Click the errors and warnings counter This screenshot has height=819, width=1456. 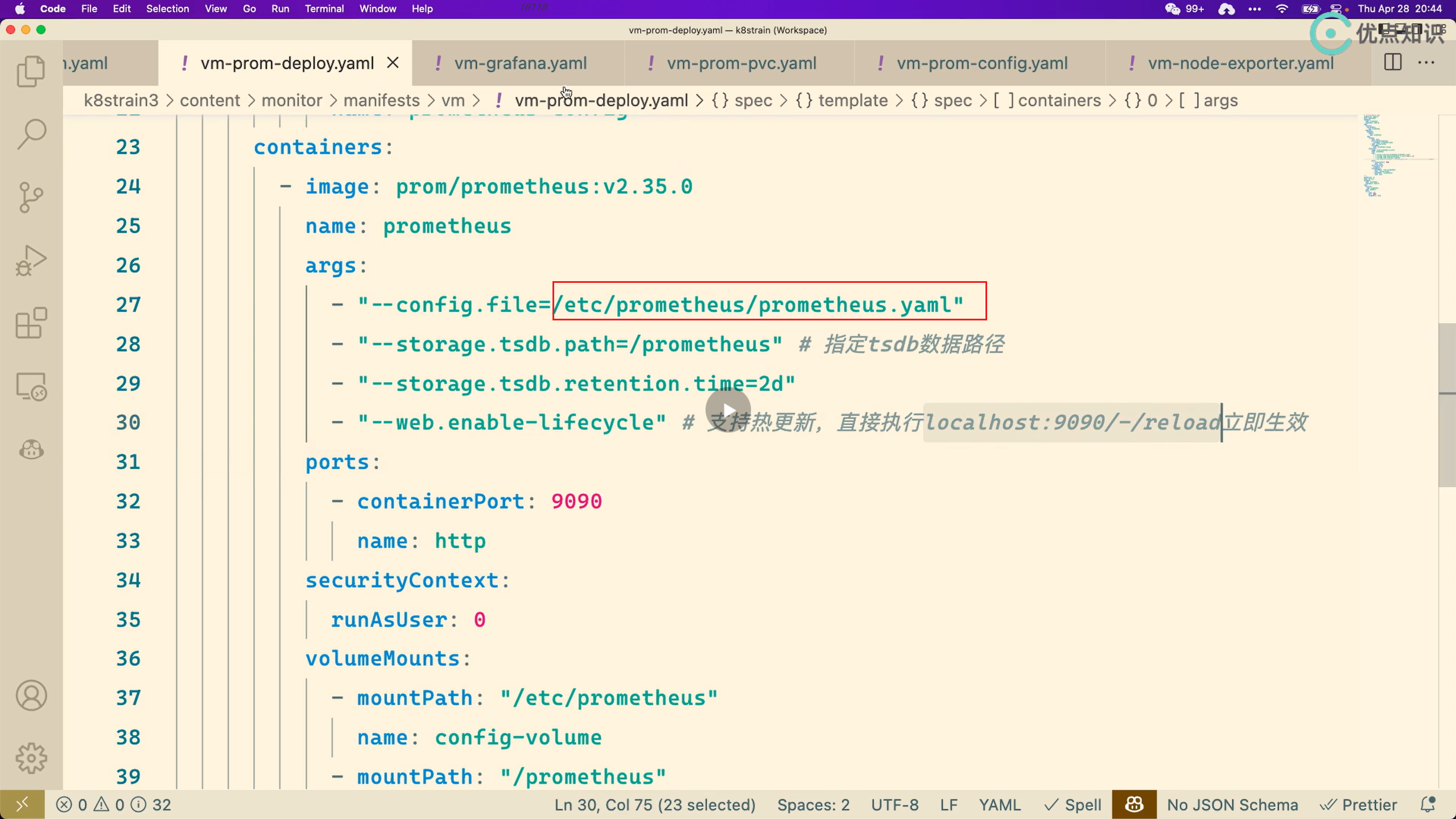pyautogui.click(x=91, y=805)
